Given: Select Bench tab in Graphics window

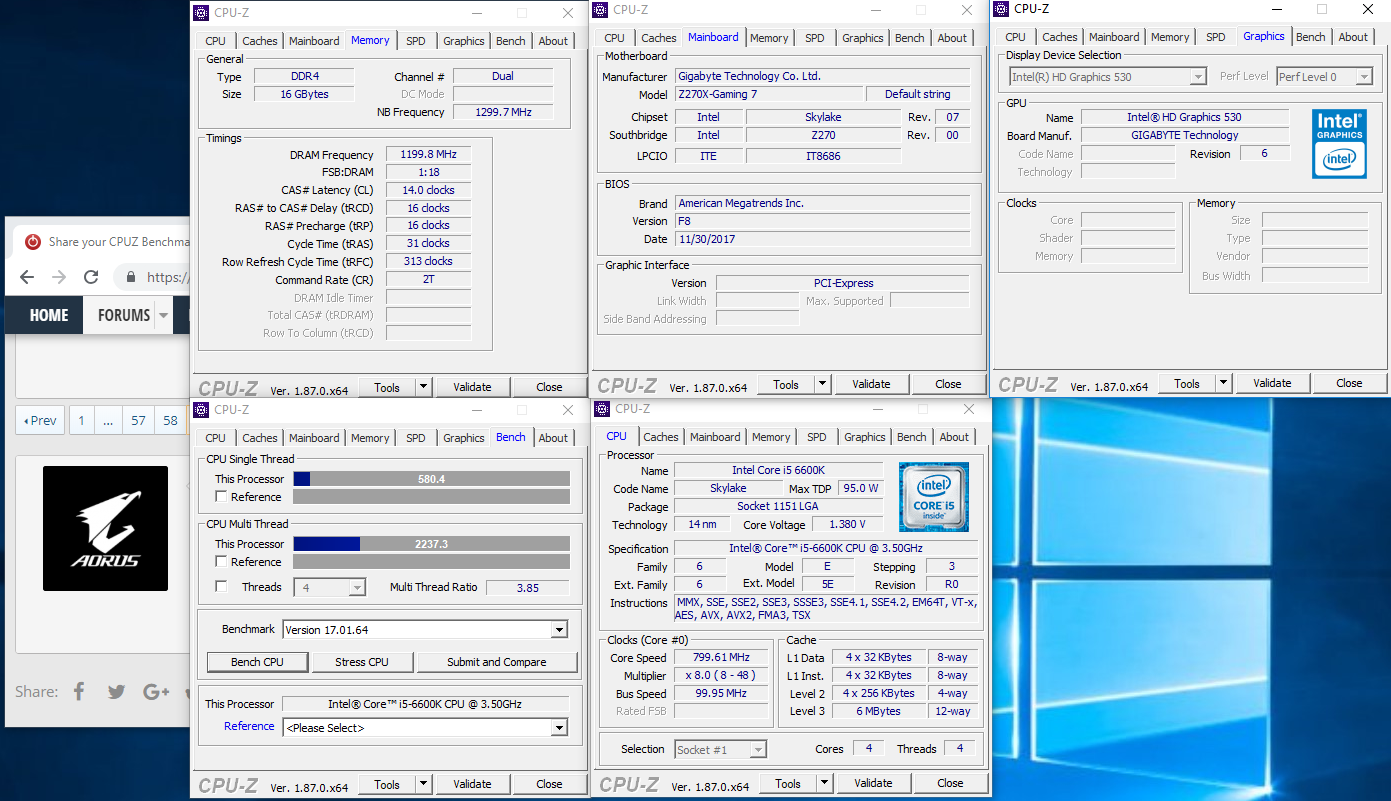Looking at the screenshot, I should tap(1310, 37).
